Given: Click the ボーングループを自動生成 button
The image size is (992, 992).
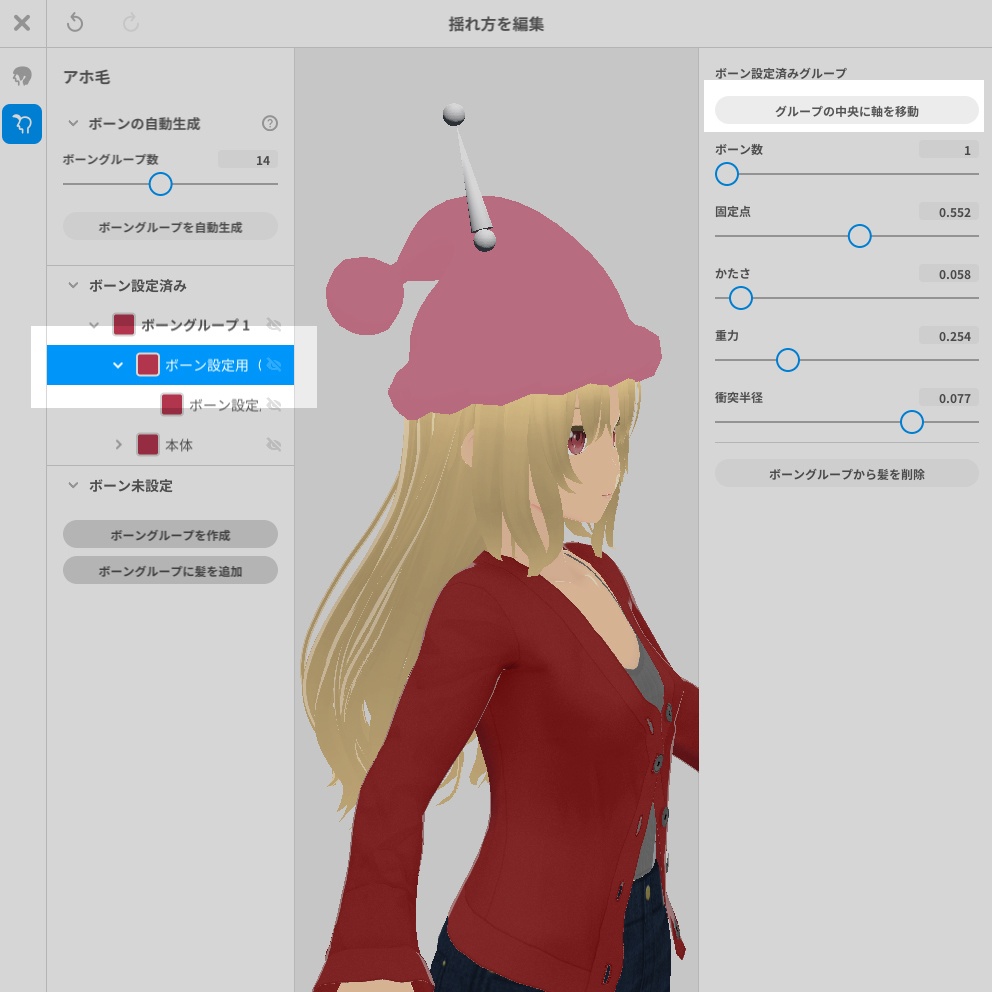Looking at the screenshot, I should (x=170, y=226).
